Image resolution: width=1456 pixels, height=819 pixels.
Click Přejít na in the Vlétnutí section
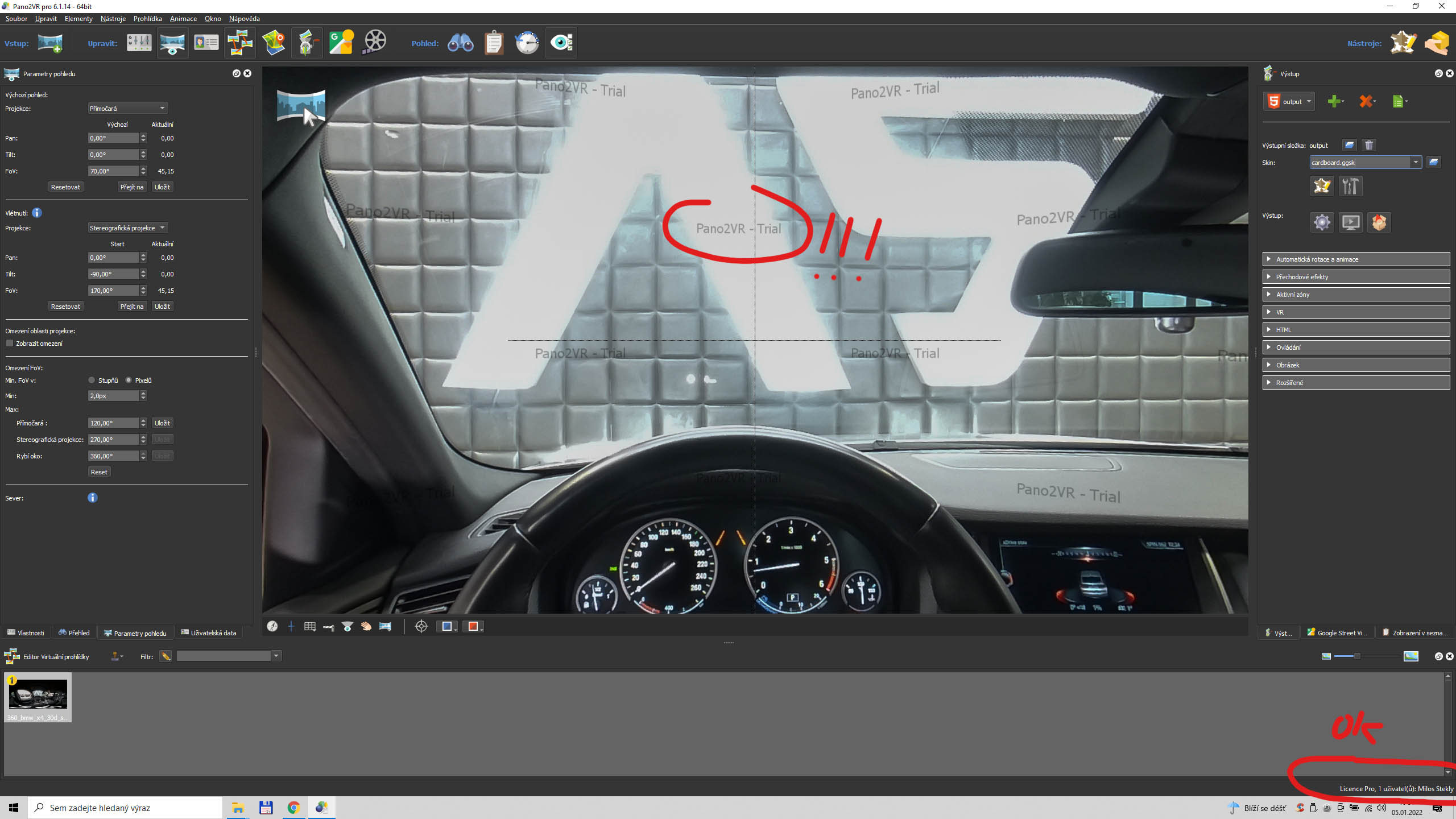132,306
